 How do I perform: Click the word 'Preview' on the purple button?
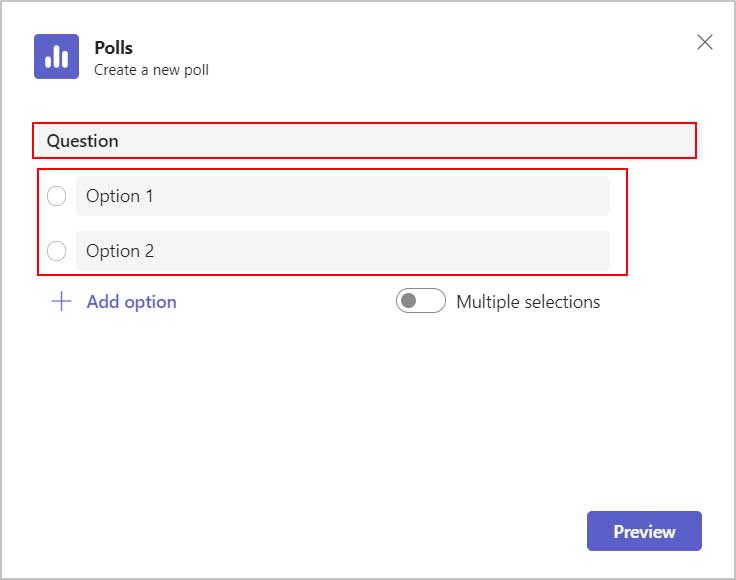pos(644,532)
